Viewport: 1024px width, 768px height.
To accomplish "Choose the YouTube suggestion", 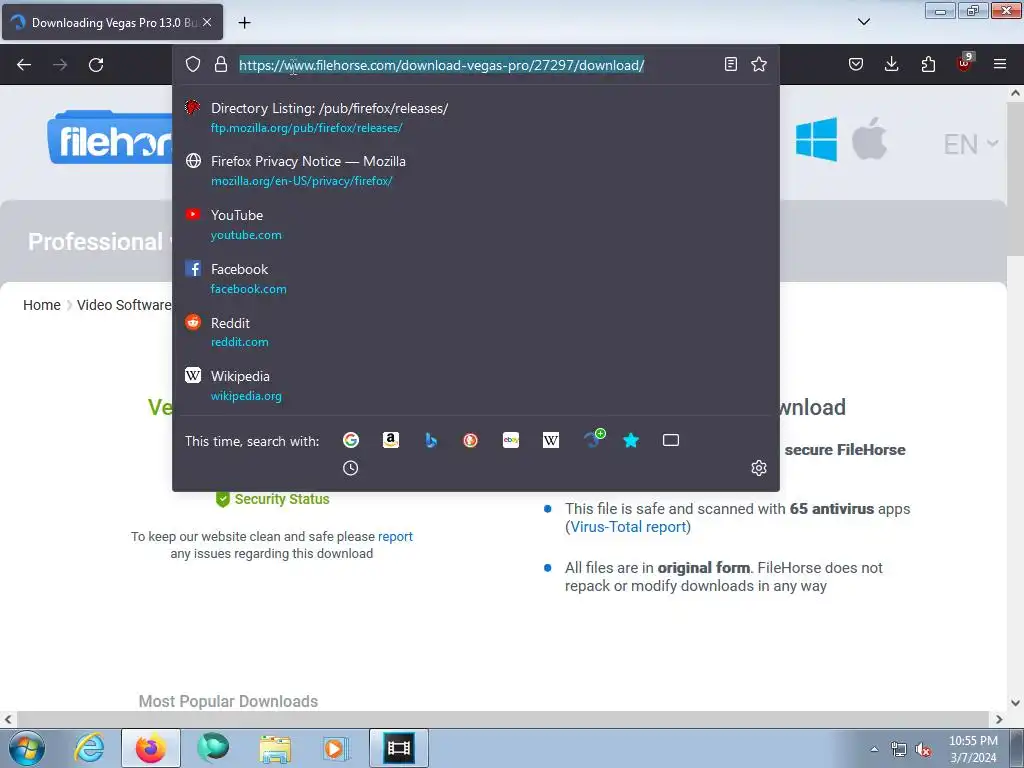I will pos(475,224).
